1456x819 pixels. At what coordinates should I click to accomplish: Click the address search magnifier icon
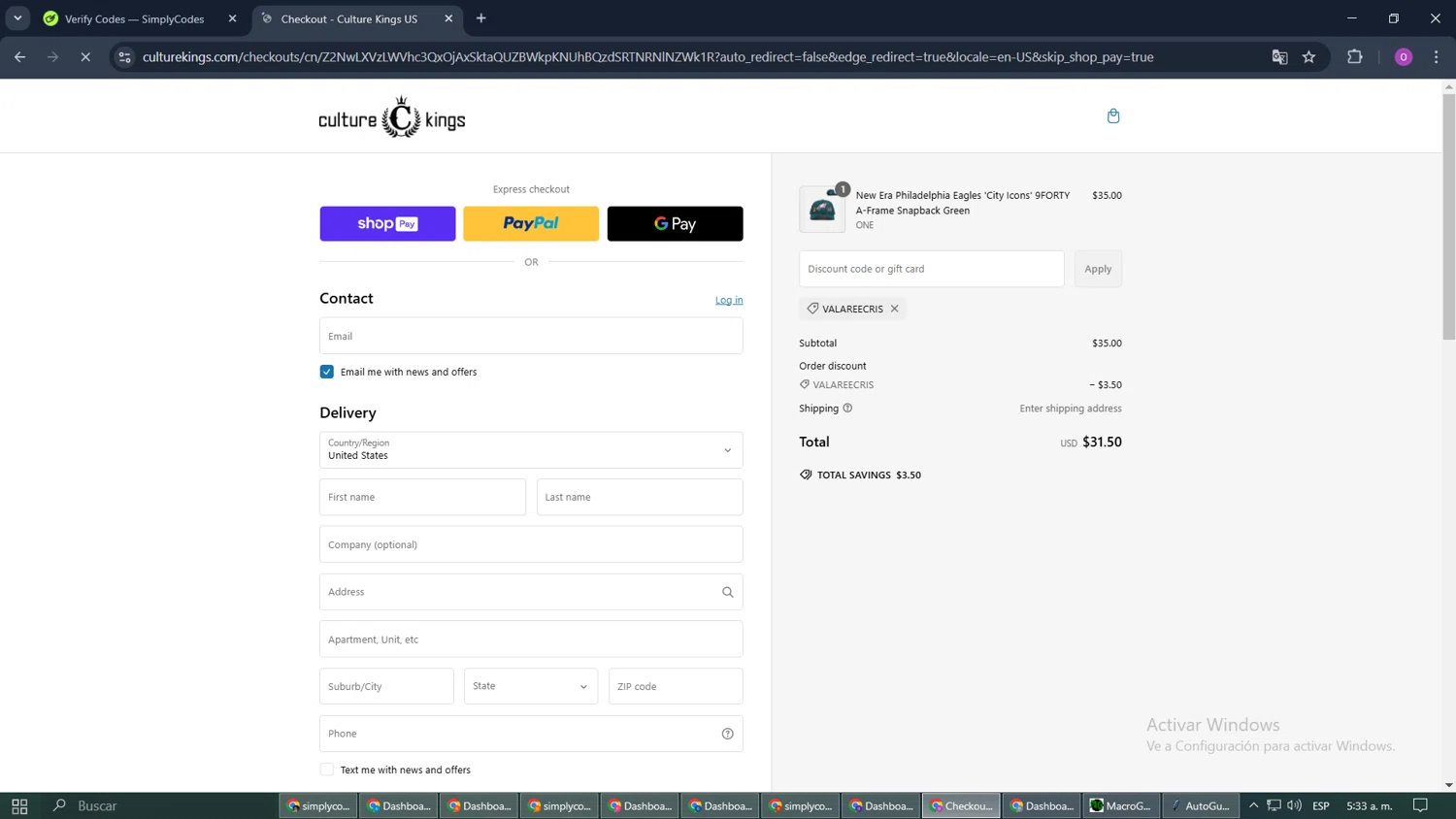coord(727,592)
